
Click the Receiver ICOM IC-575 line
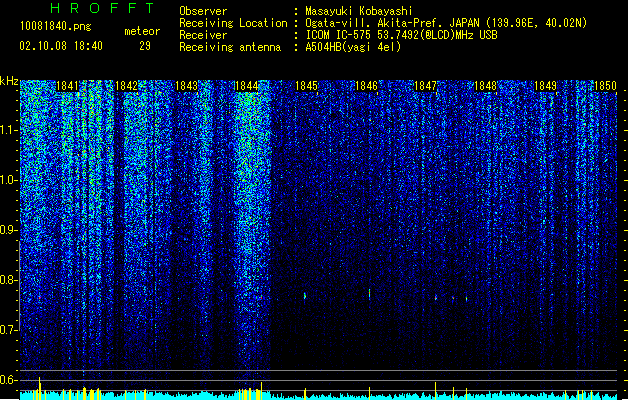coord(402,35)
